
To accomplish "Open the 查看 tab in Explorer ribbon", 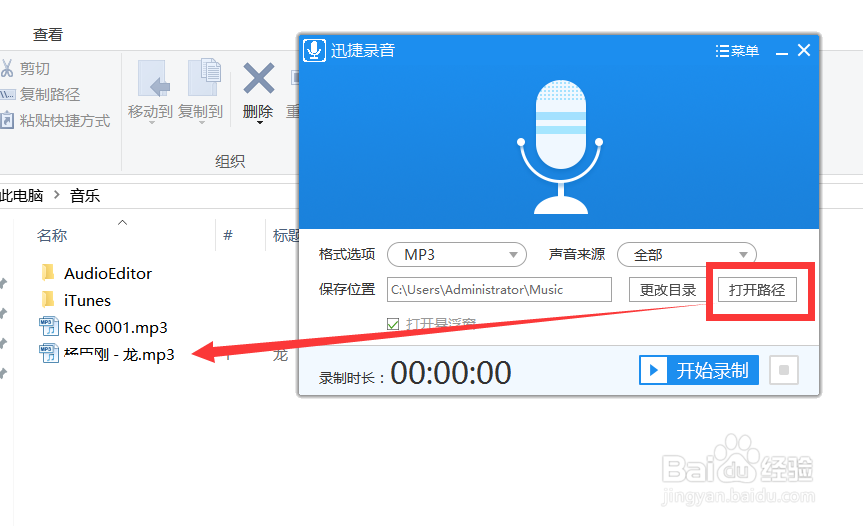I will pyautogui.click(x=48, y=35).
